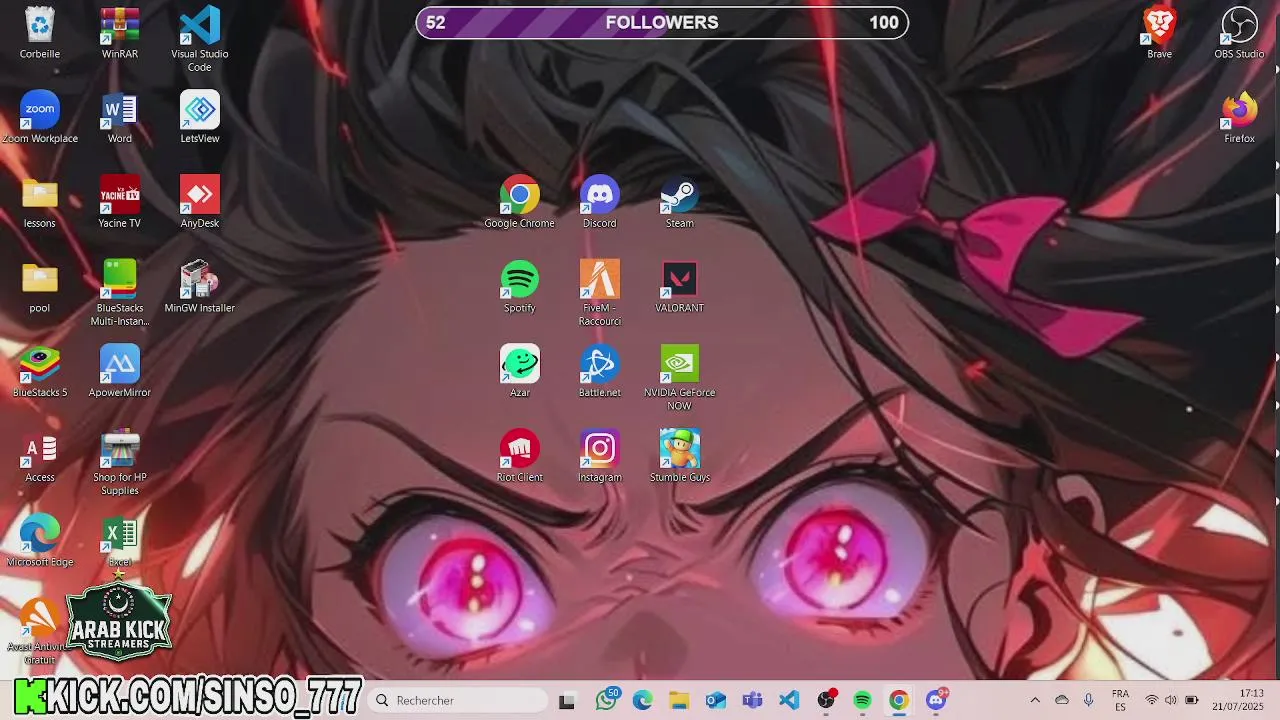Screen dimensions: 1280x720
Task: Open WhatsApp from the taskbar
Action: point(607,700)
